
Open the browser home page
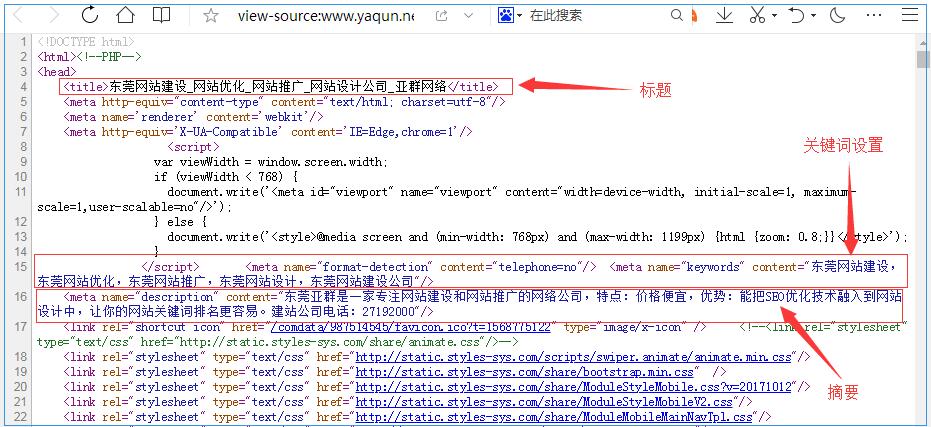[x=125, y=15]
